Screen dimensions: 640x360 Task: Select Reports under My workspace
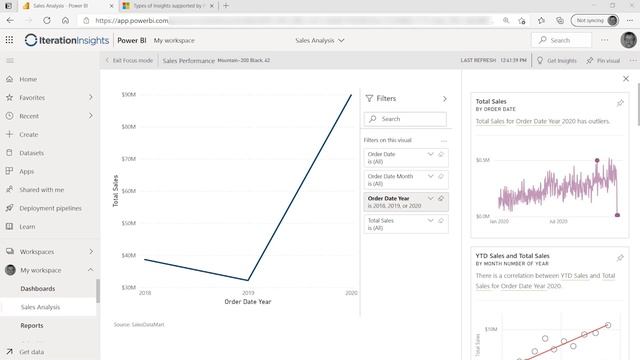[31, 326]
